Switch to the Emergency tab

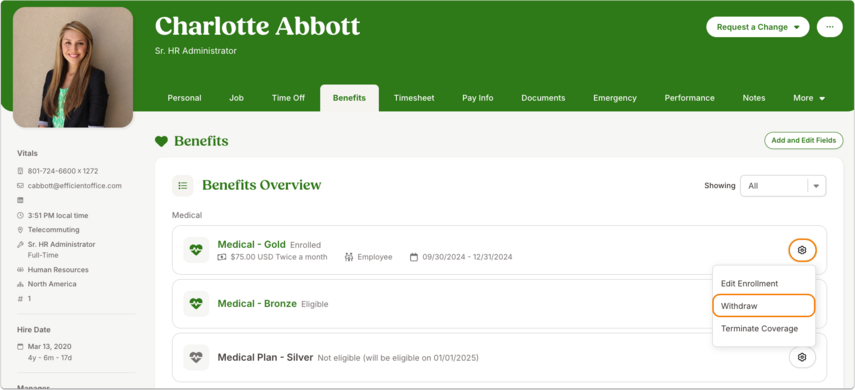(615, 98)
